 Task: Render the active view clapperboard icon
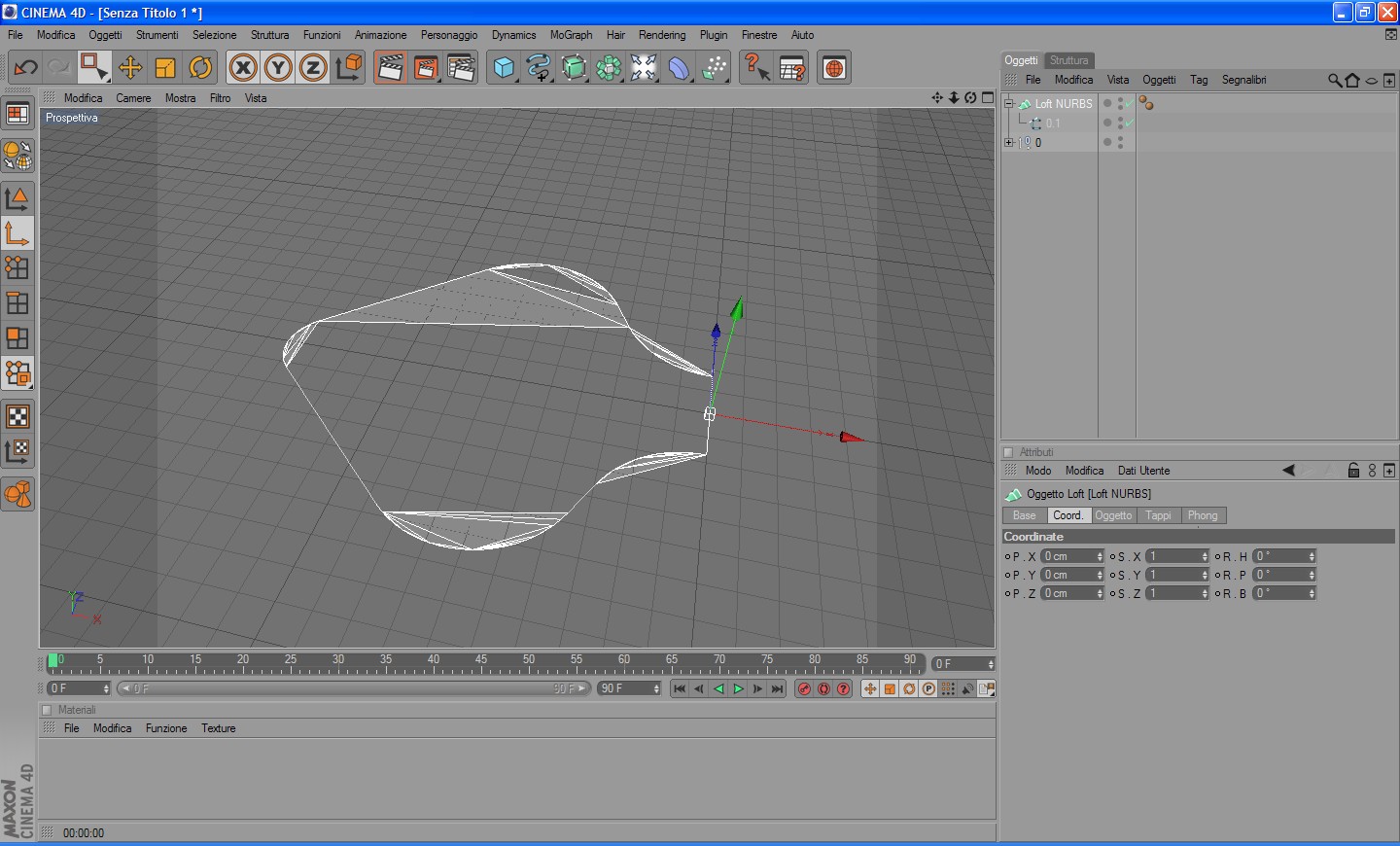pos(391,68)
